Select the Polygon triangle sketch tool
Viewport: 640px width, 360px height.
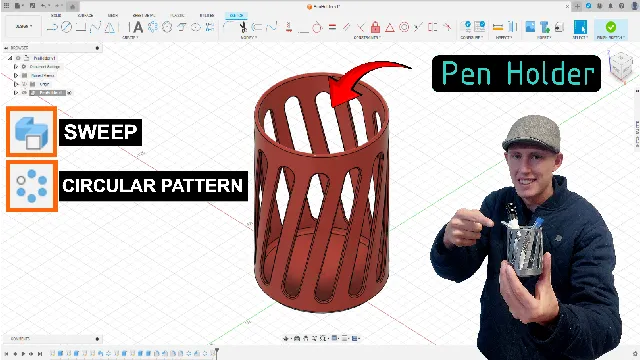(x=109, y=27)
